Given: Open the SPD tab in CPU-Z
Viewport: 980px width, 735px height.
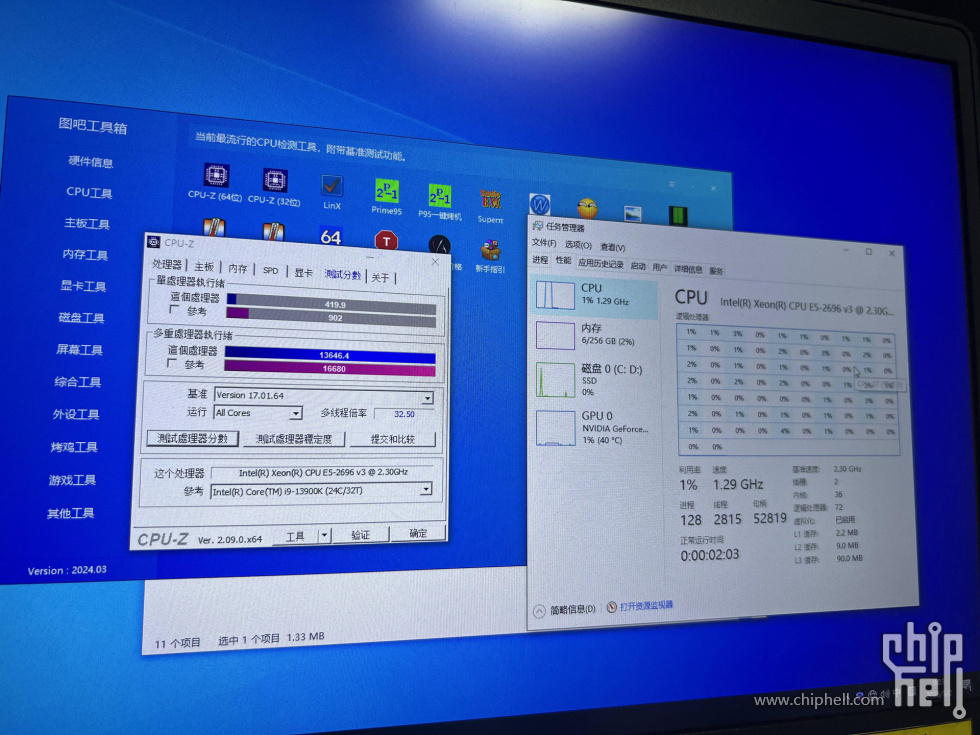Looking at the screenshot, I should 271,271.
